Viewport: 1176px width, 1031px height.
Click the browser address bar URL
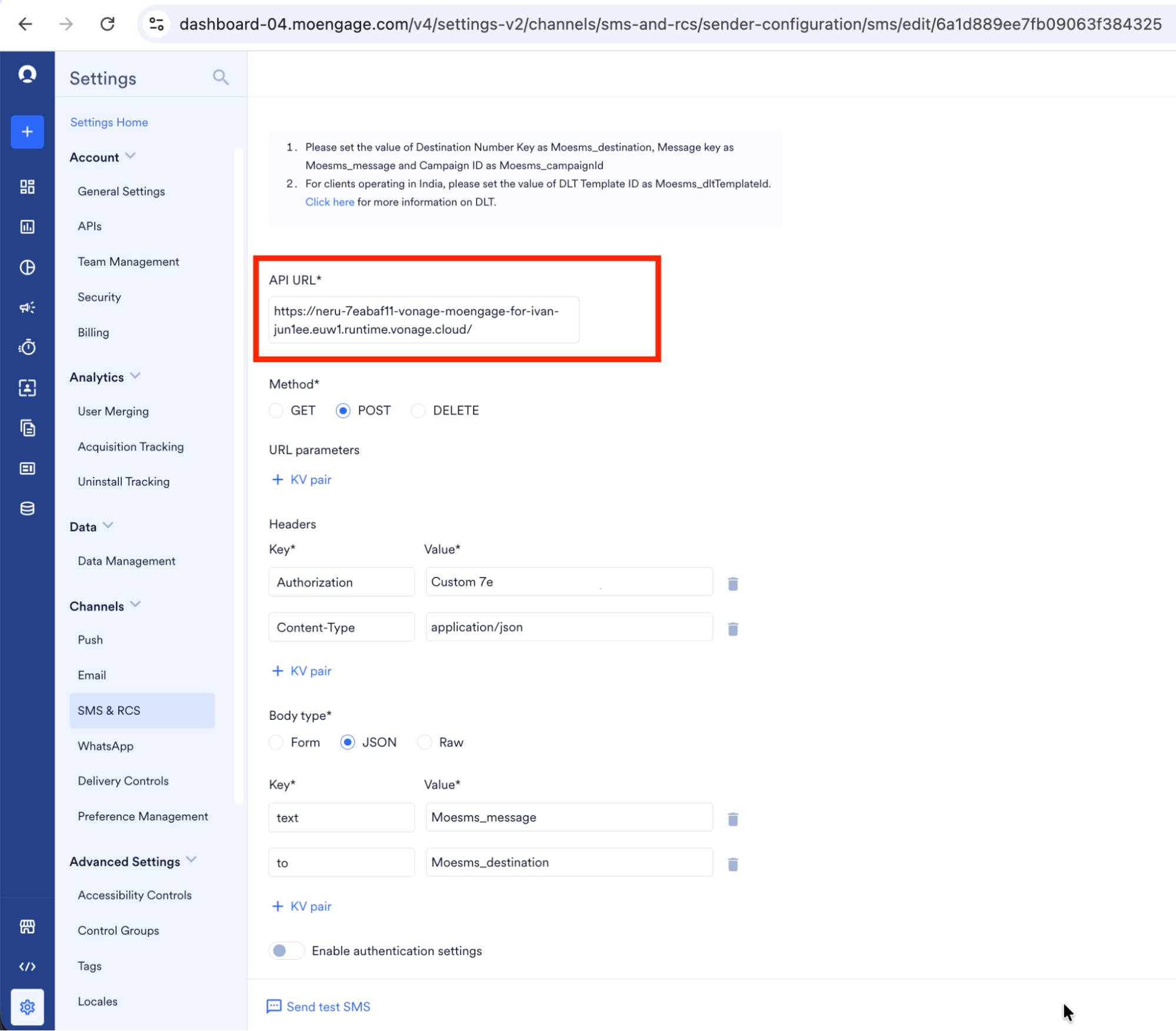coord(671,24)
